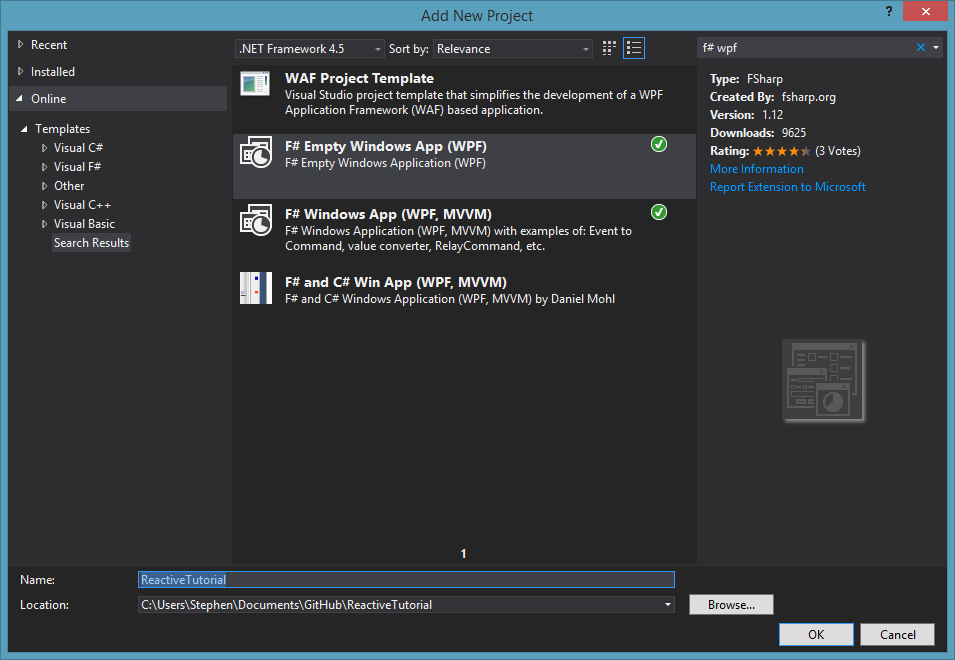Click green checkmark on F# Empty Windows App

click(659, 144)
